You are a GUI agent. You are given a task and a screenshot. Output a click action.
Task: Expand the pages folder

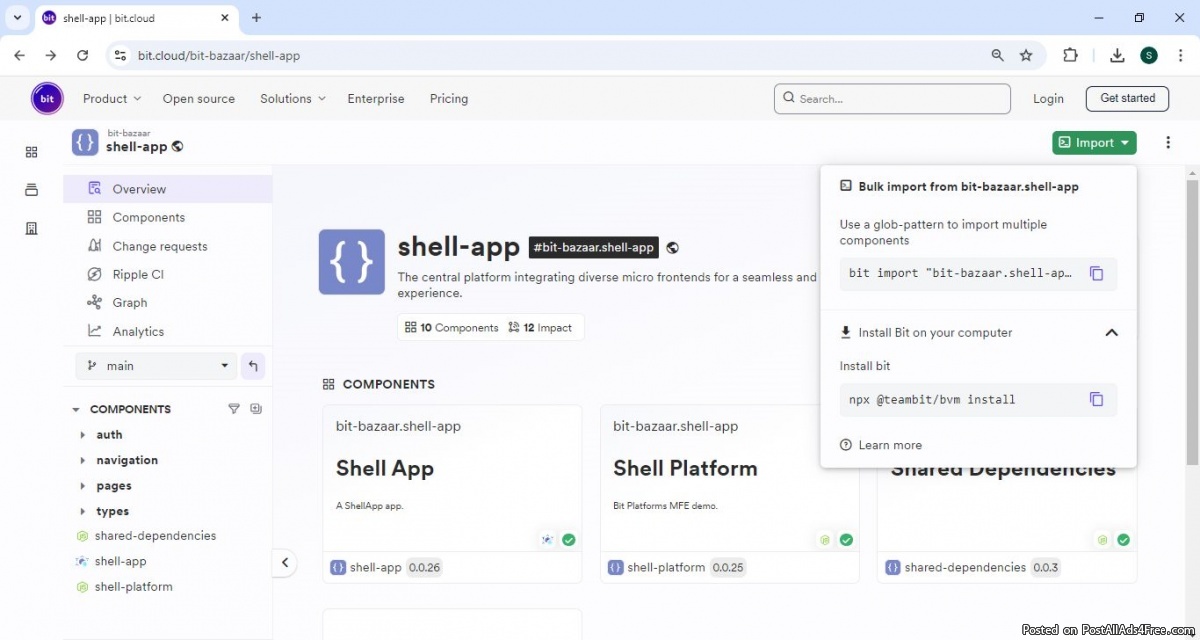(x=82, y=486)
